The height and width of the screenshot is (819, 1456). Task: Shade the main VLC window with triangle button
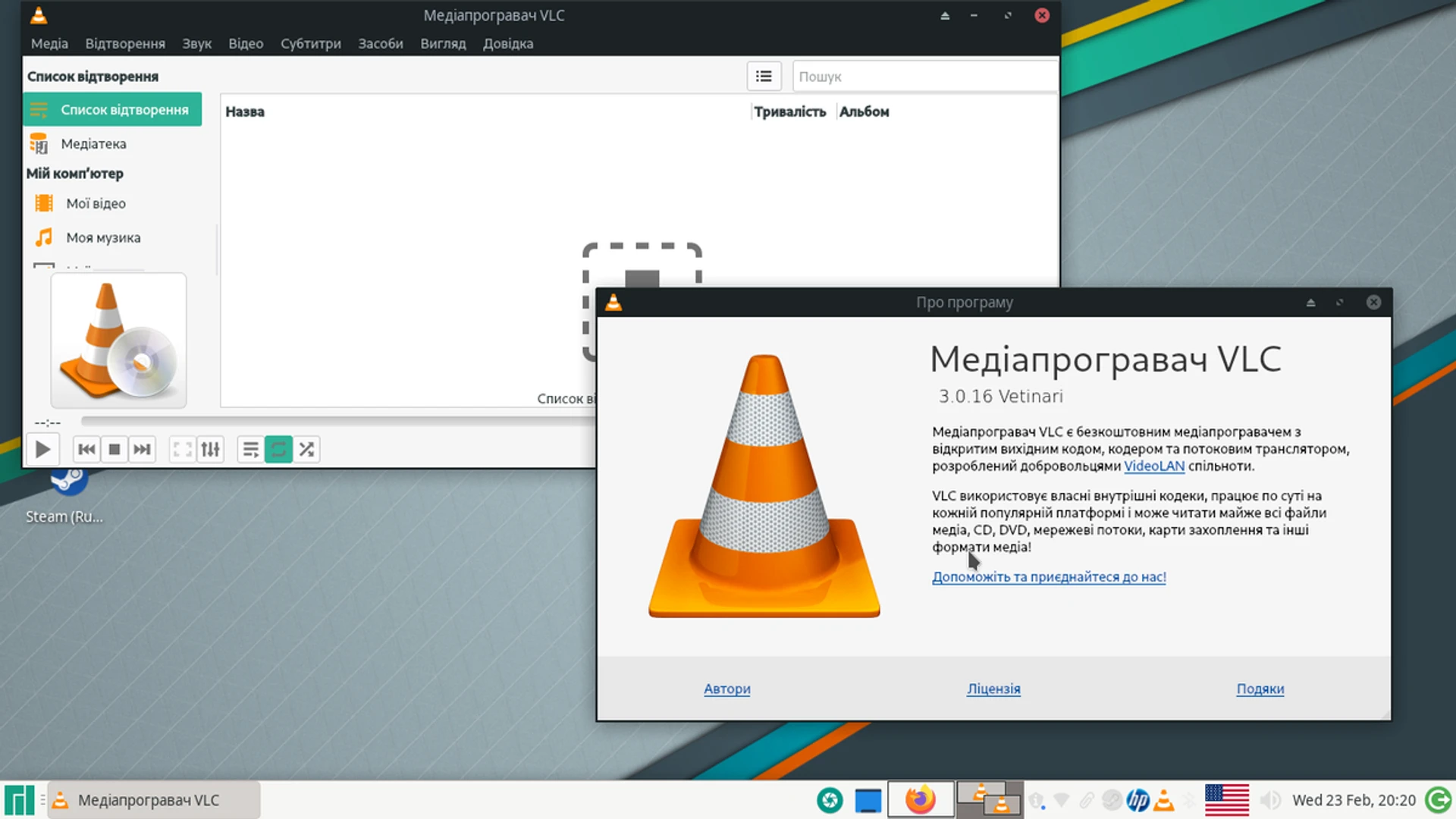pos(945,15)
